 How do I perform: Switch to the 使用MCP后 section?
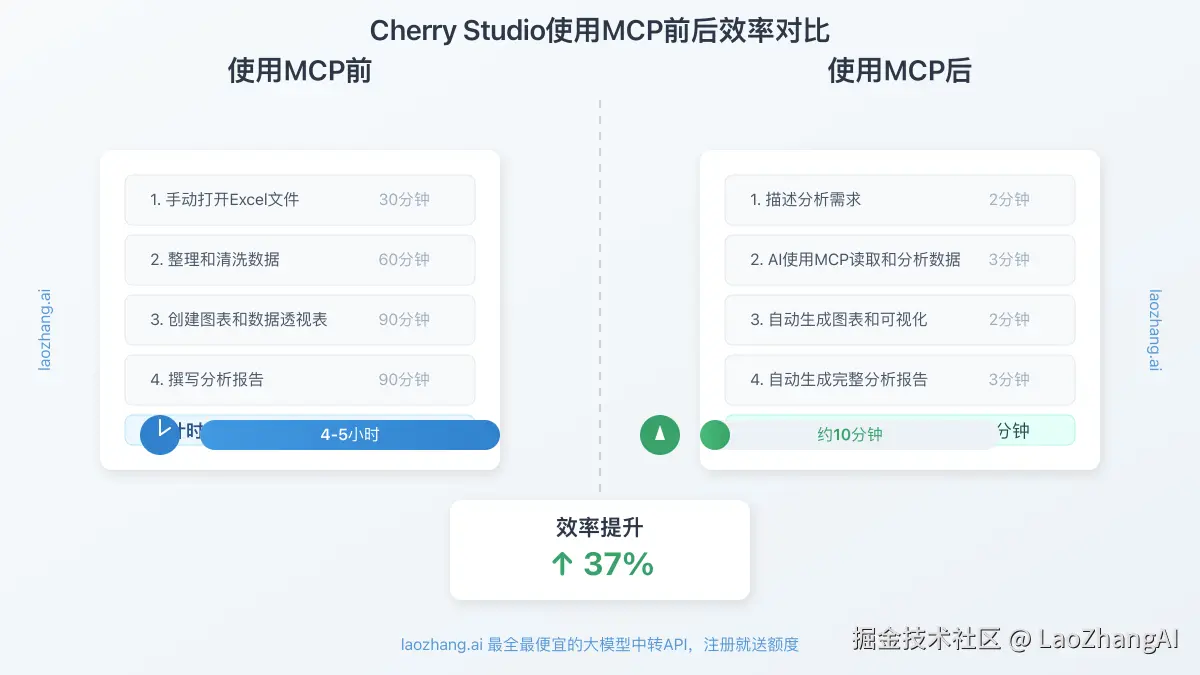(x=898, y=70)
